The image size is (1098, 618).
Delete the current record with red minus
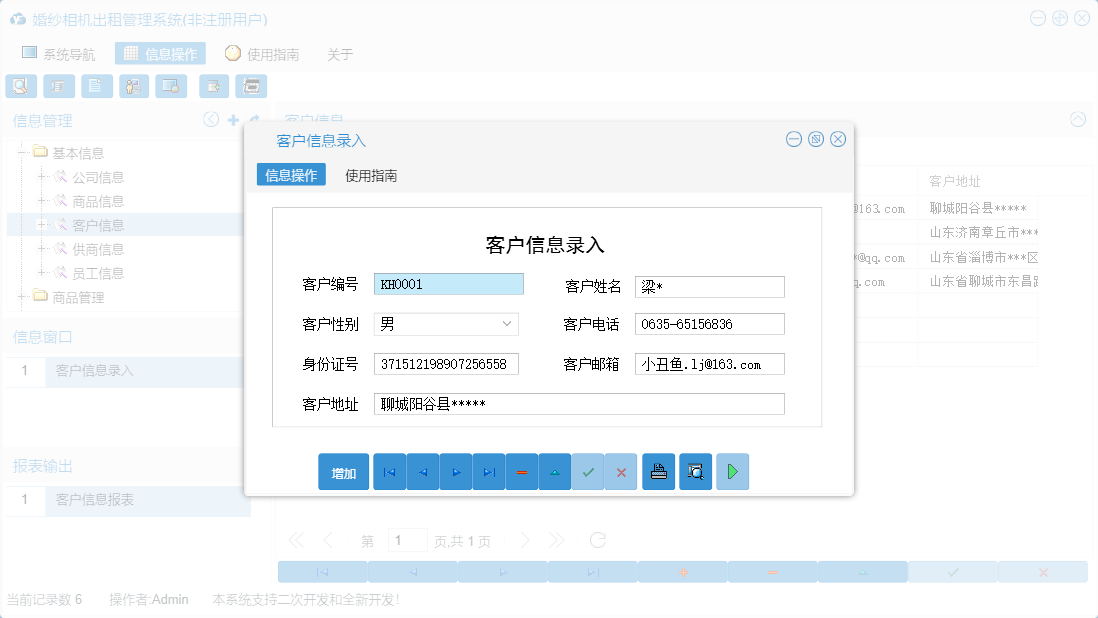pyautogui.click(x=522, y=471)
